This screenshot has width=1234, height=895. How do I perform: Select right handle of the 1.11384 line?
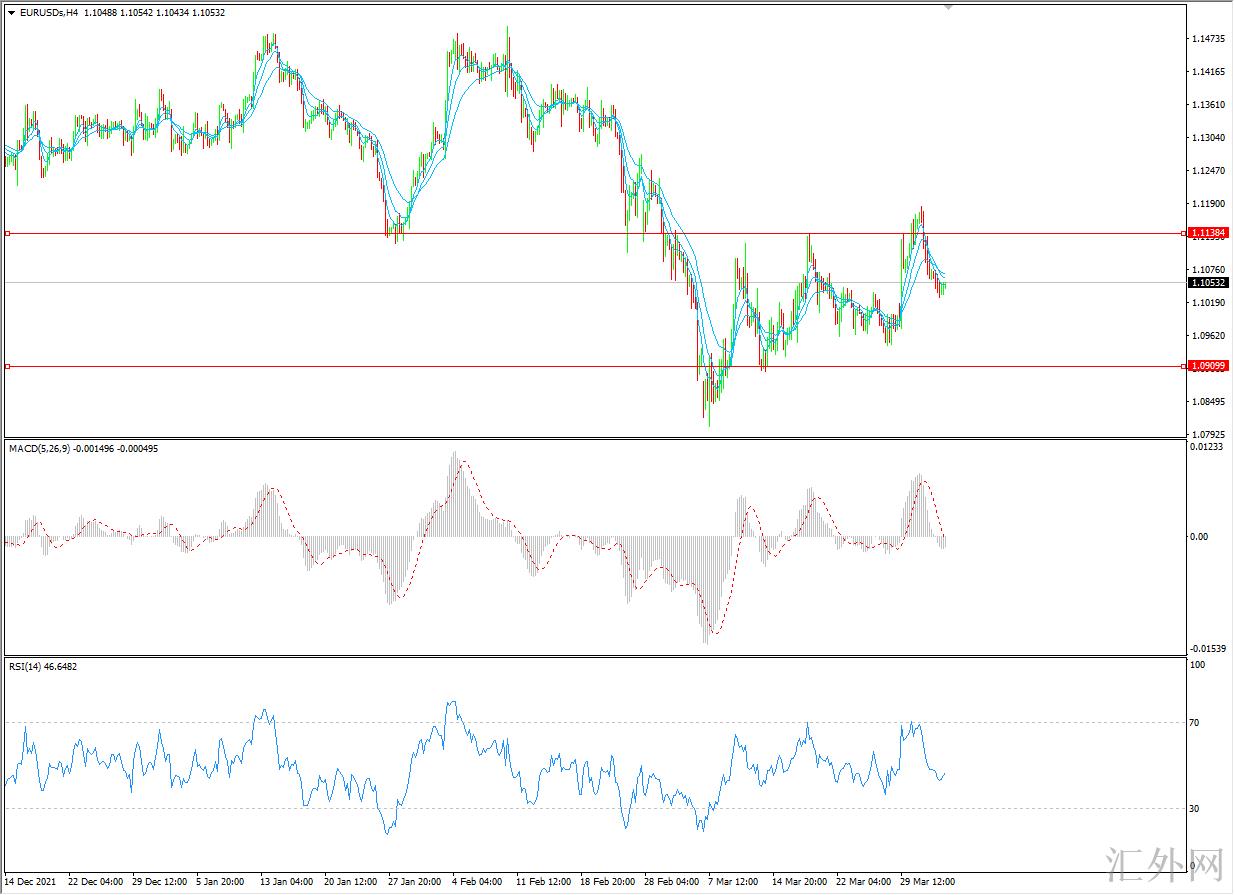pos(1185,233)
